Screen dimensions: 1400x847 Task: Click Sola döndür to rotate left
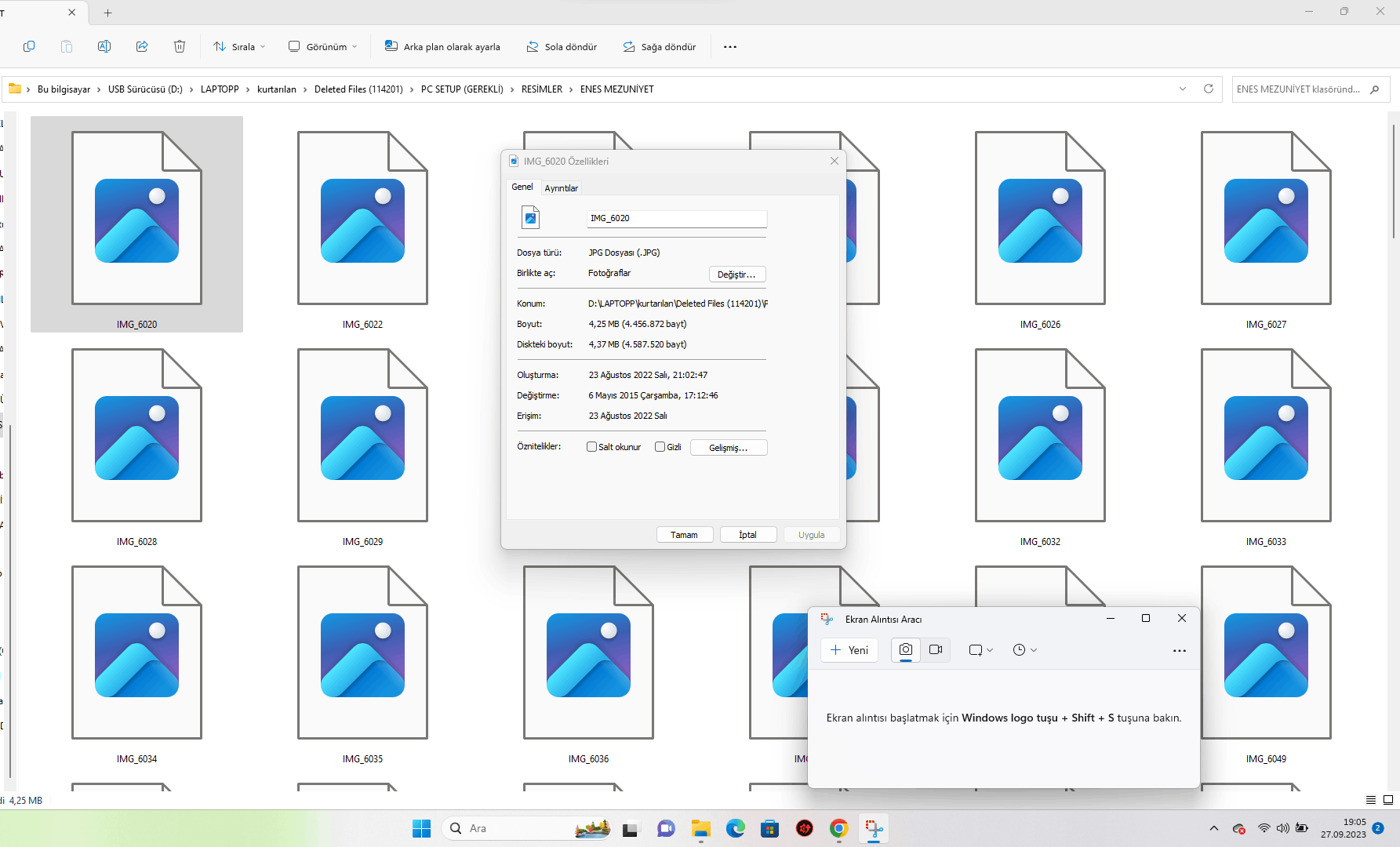point(562,47)
